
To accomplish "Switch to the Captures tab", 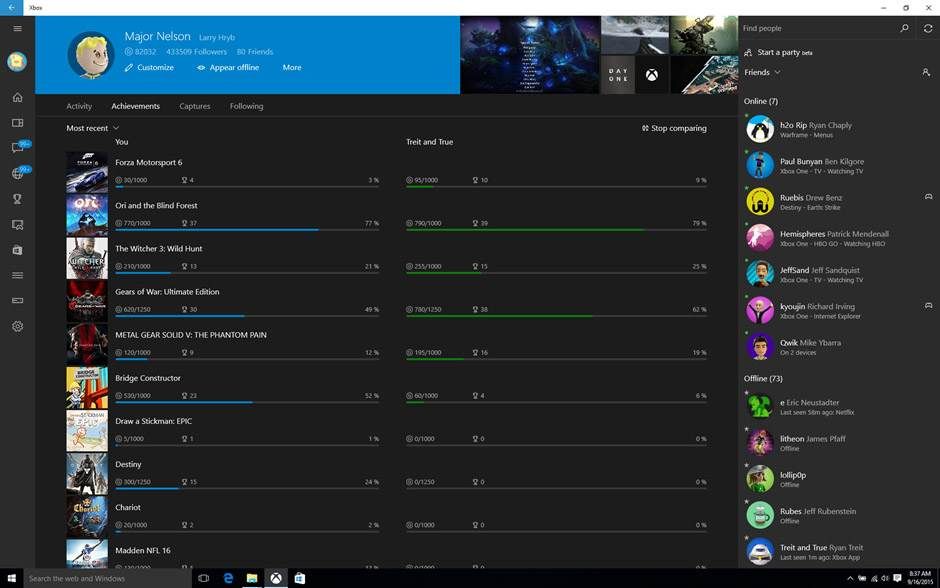I will [x=195, y=106].
